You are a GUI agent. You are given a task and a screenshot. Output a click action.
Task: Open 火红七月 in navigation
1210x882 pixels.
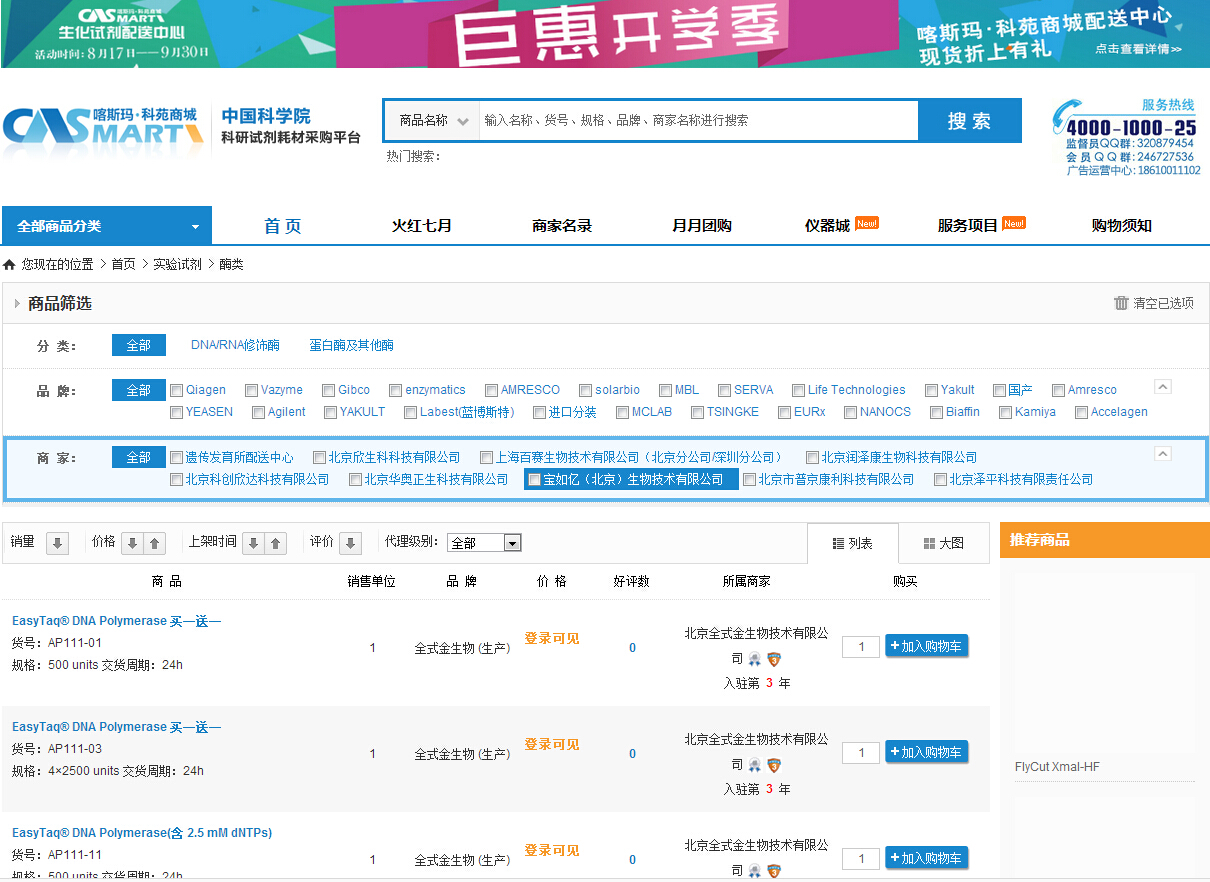coord(421,226)
